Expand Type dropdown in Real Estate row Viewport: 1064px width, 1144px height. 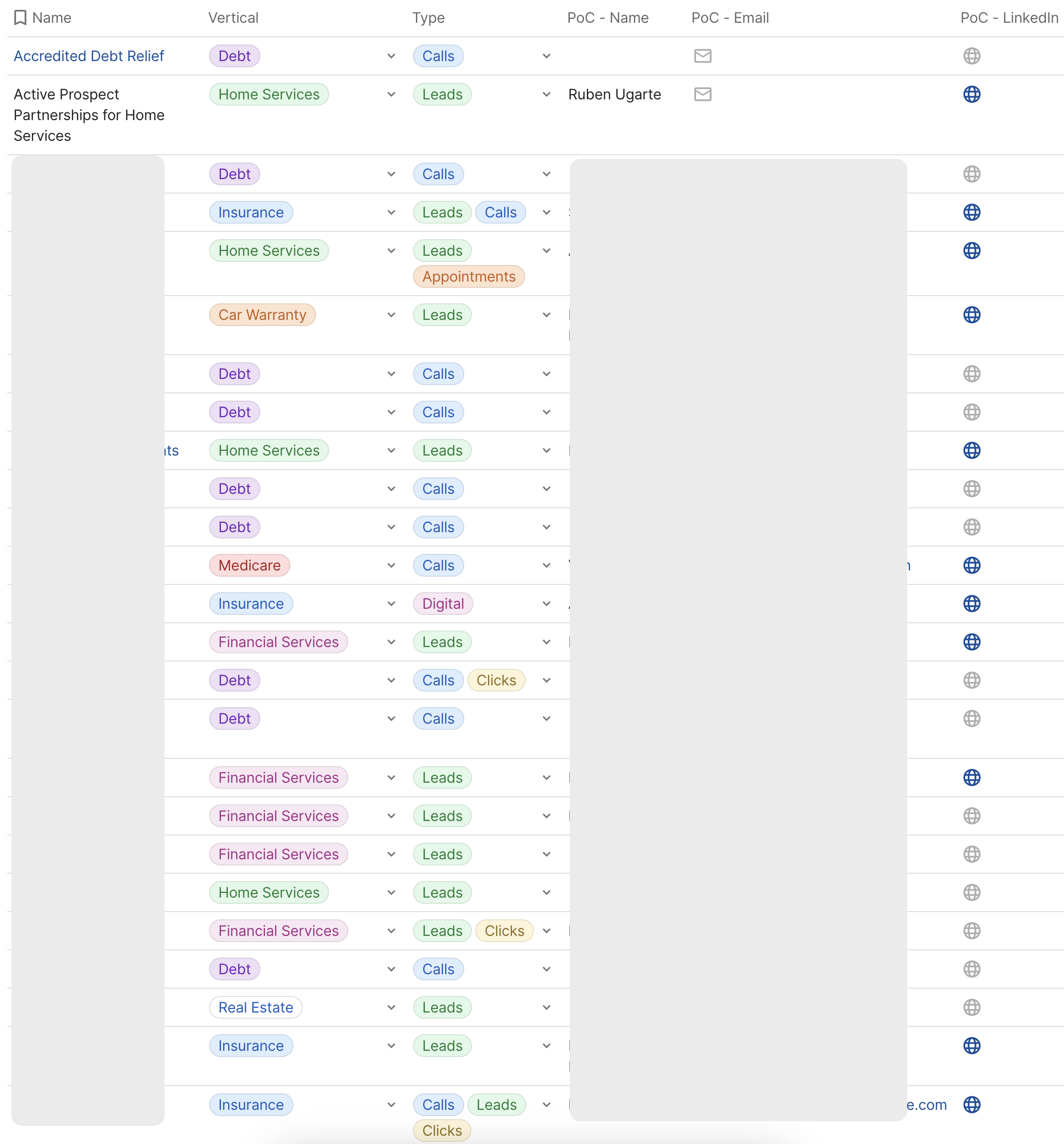[546, 1007]
